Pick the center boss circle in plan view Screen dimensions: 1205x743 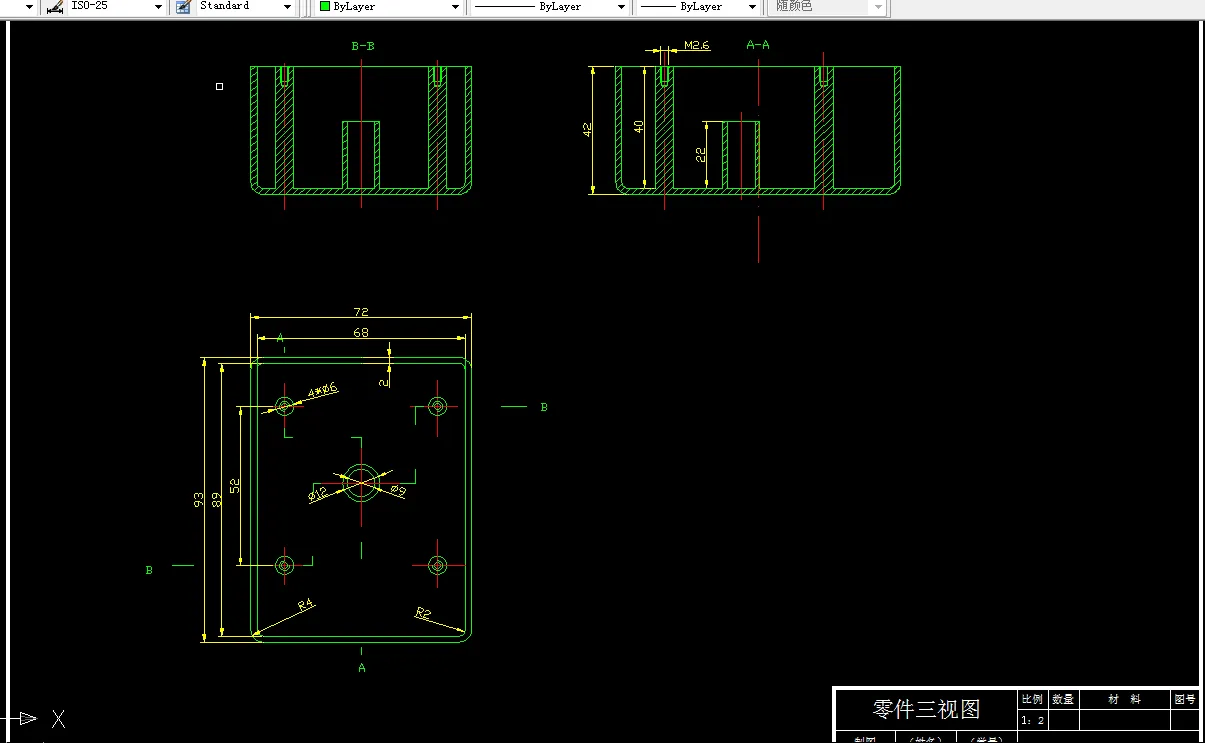(x=362, y=482)
